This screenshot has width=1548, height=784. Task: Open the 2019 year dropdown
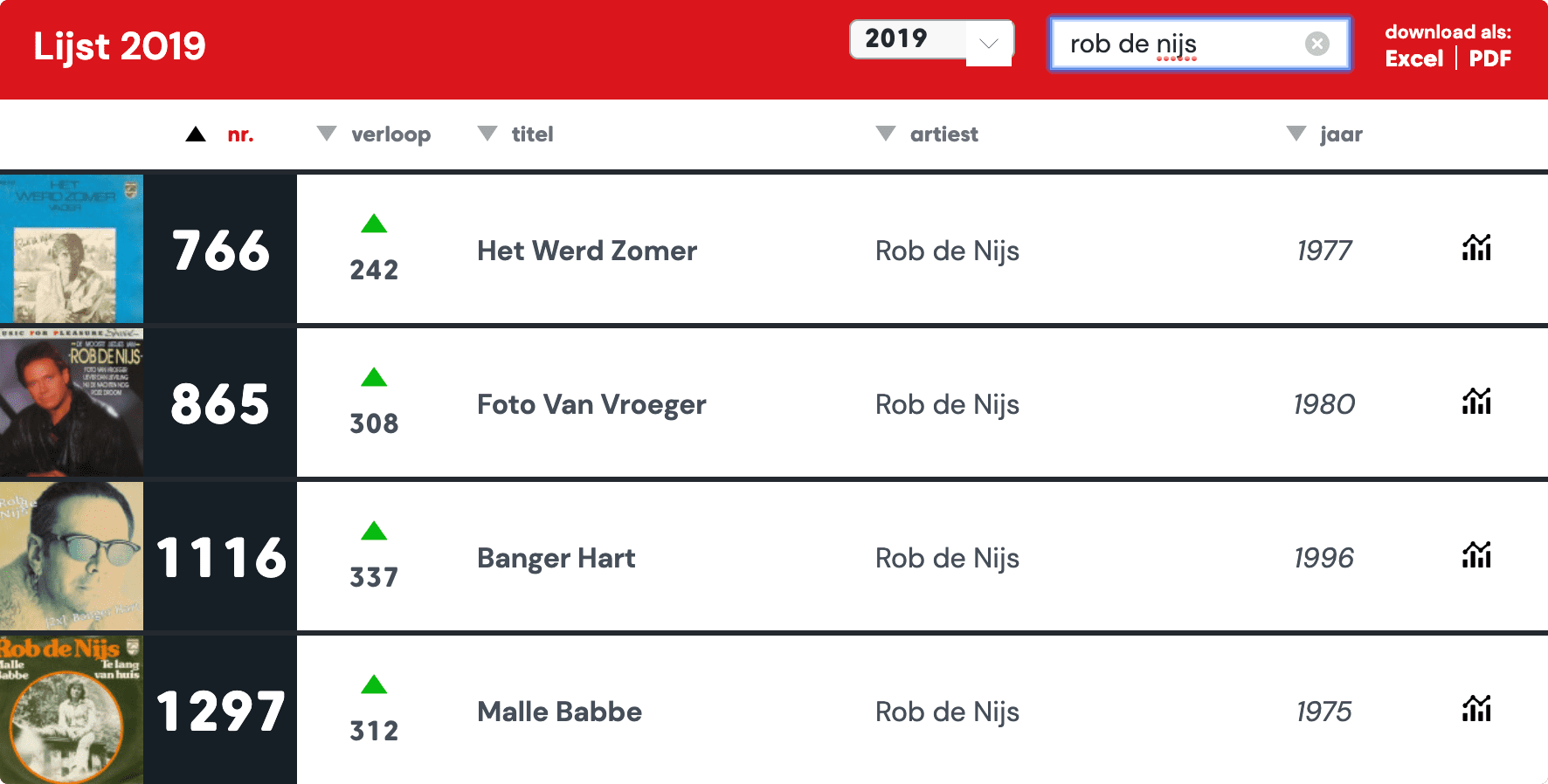(931, 41)
